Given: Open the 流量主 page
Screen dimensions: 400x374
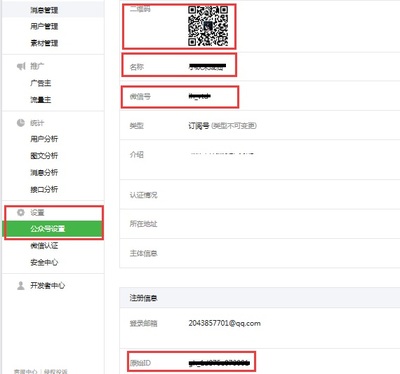Looking at the screenshot, I should pos(41,99).
